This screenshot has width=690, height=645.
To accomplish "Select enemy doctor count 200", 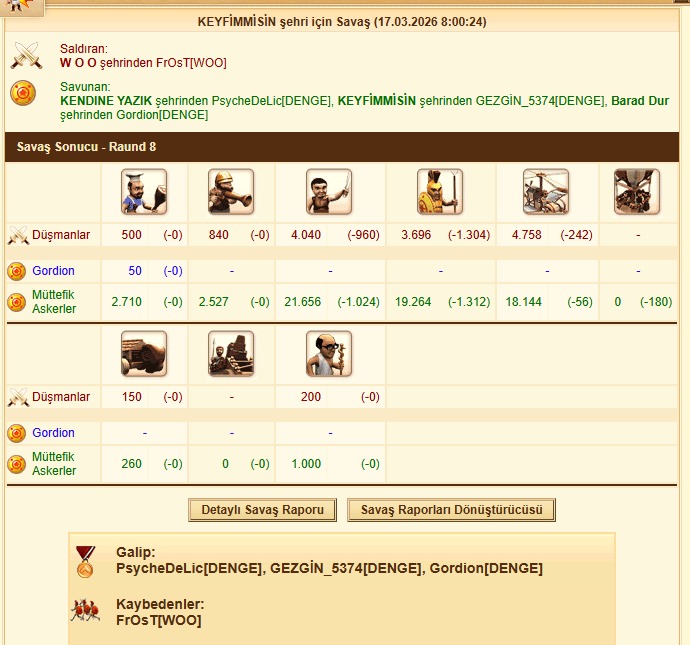I will point(311,397).
